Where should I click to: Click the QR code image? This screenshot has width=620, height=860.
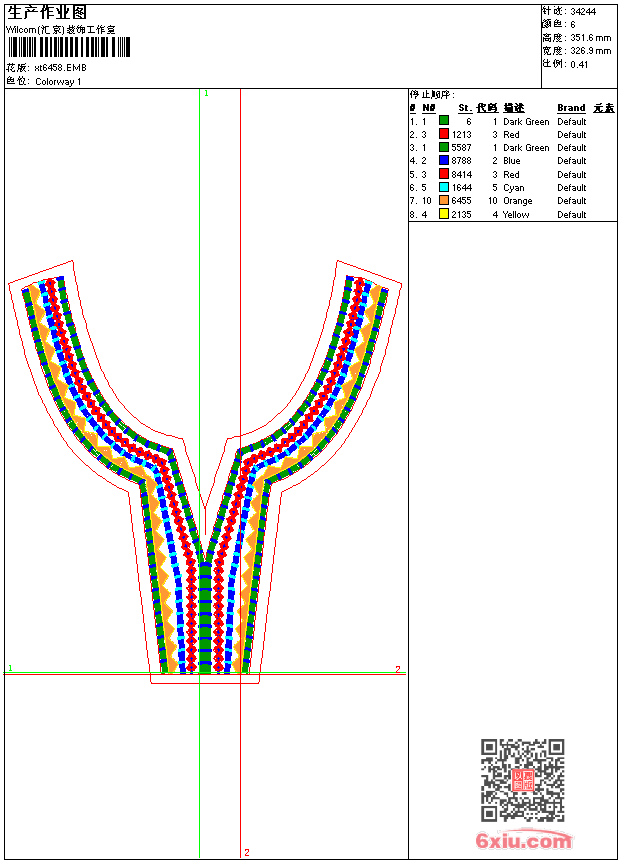point(523,780)
